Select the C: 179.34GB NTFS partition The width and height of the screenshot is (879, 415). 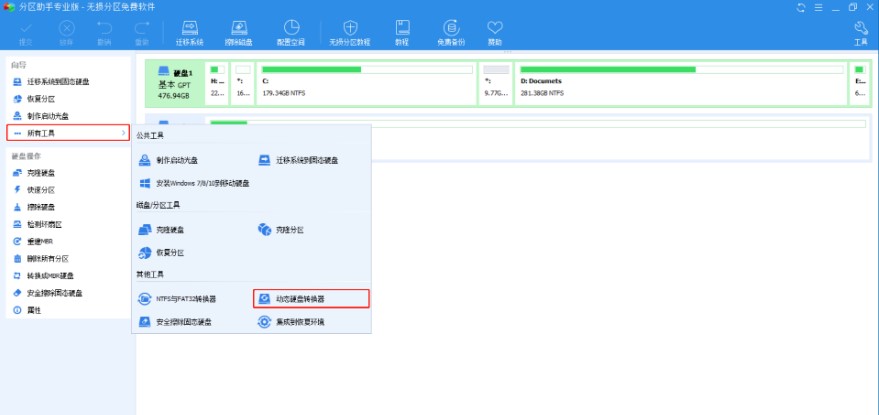coord(367,82)
